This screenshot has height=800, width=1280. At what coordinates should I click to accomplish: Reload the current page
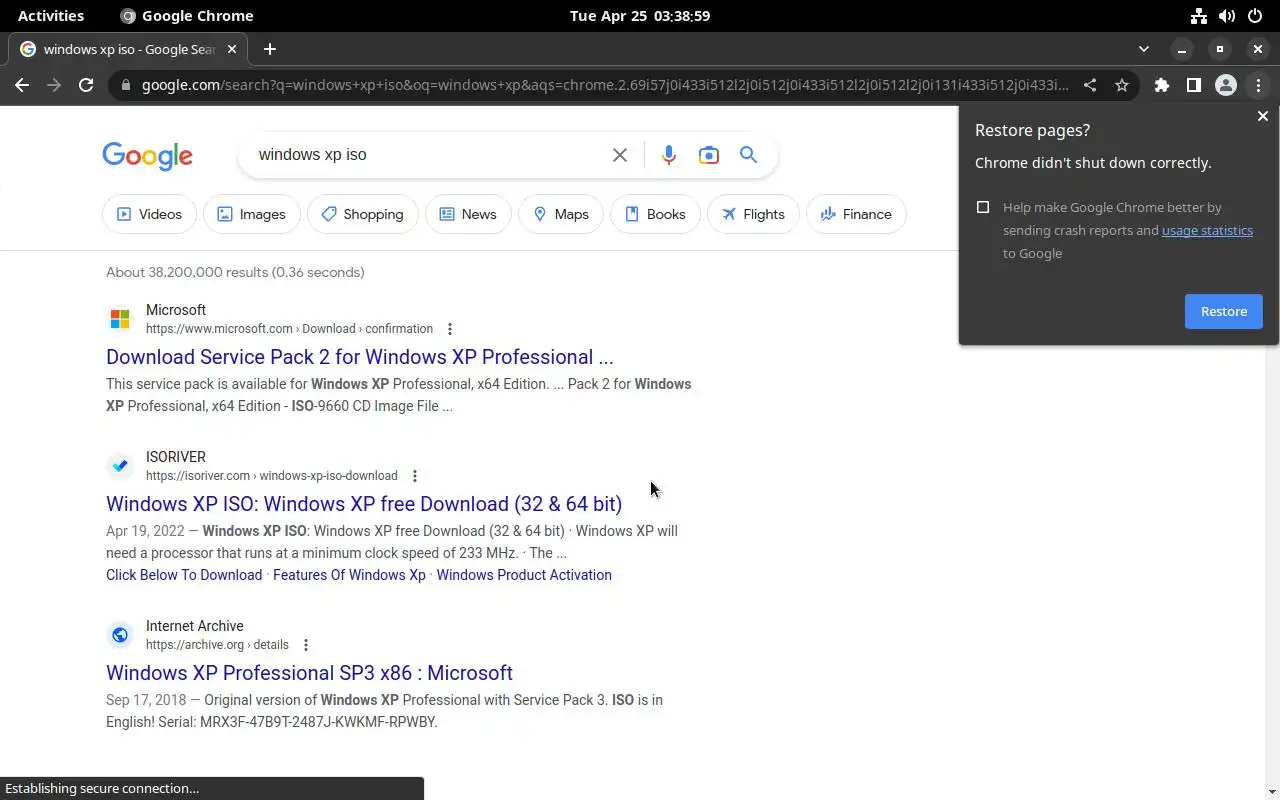(86, 85)
